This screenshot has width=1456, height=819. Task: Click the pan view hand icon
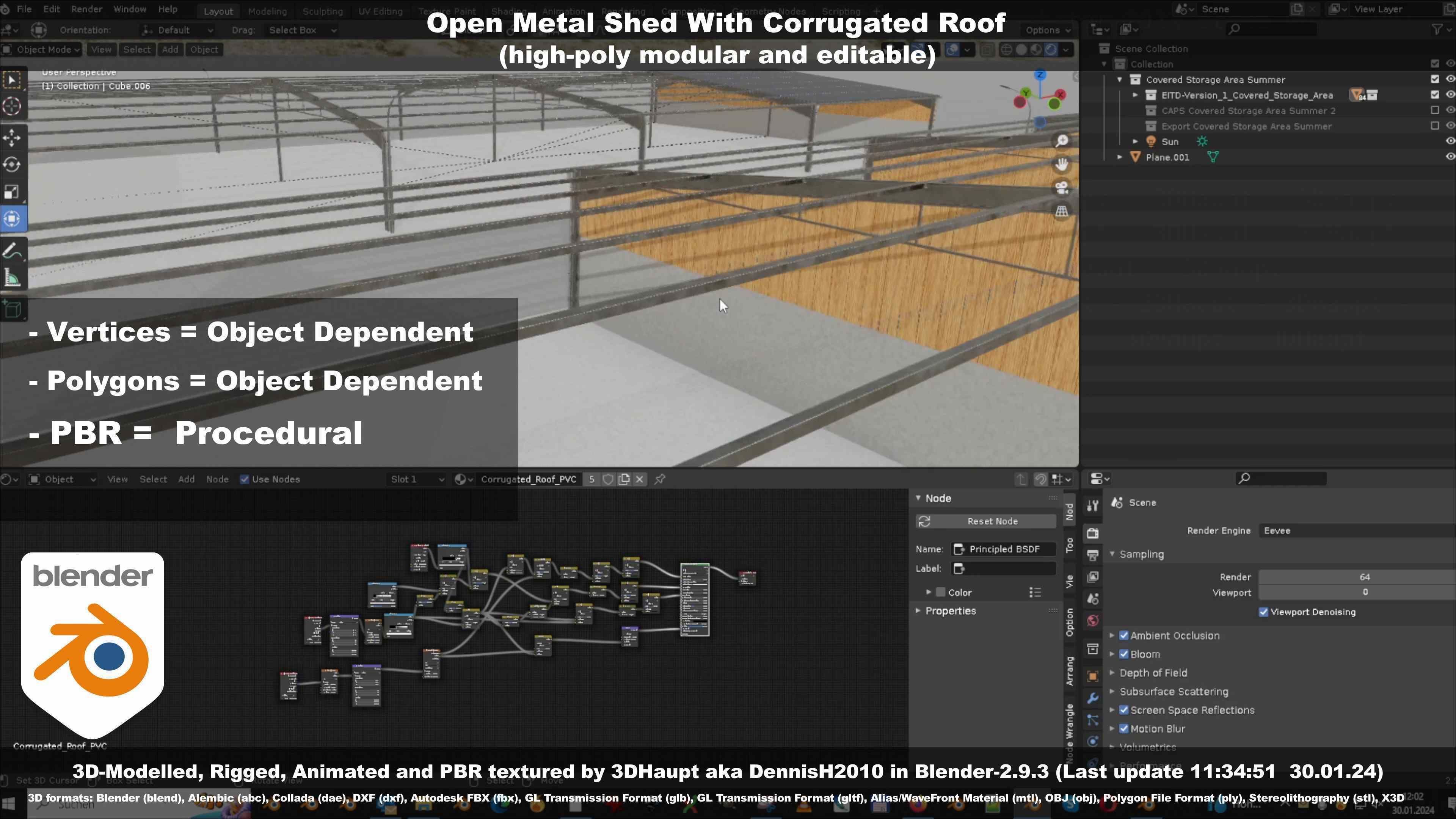click(x=1062, y=164)
